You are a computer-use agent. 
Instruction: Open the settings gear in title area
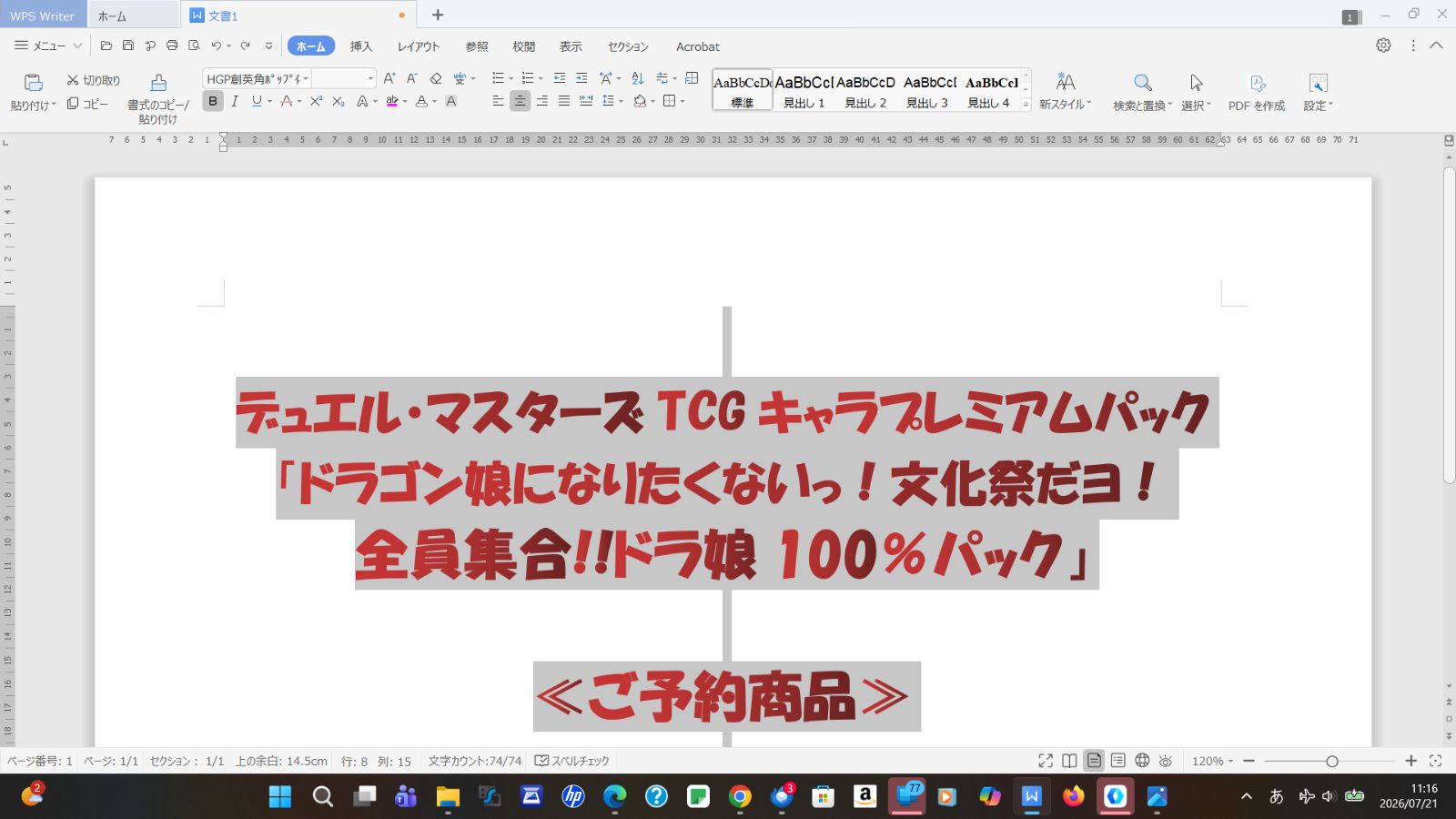point(1383,45)
